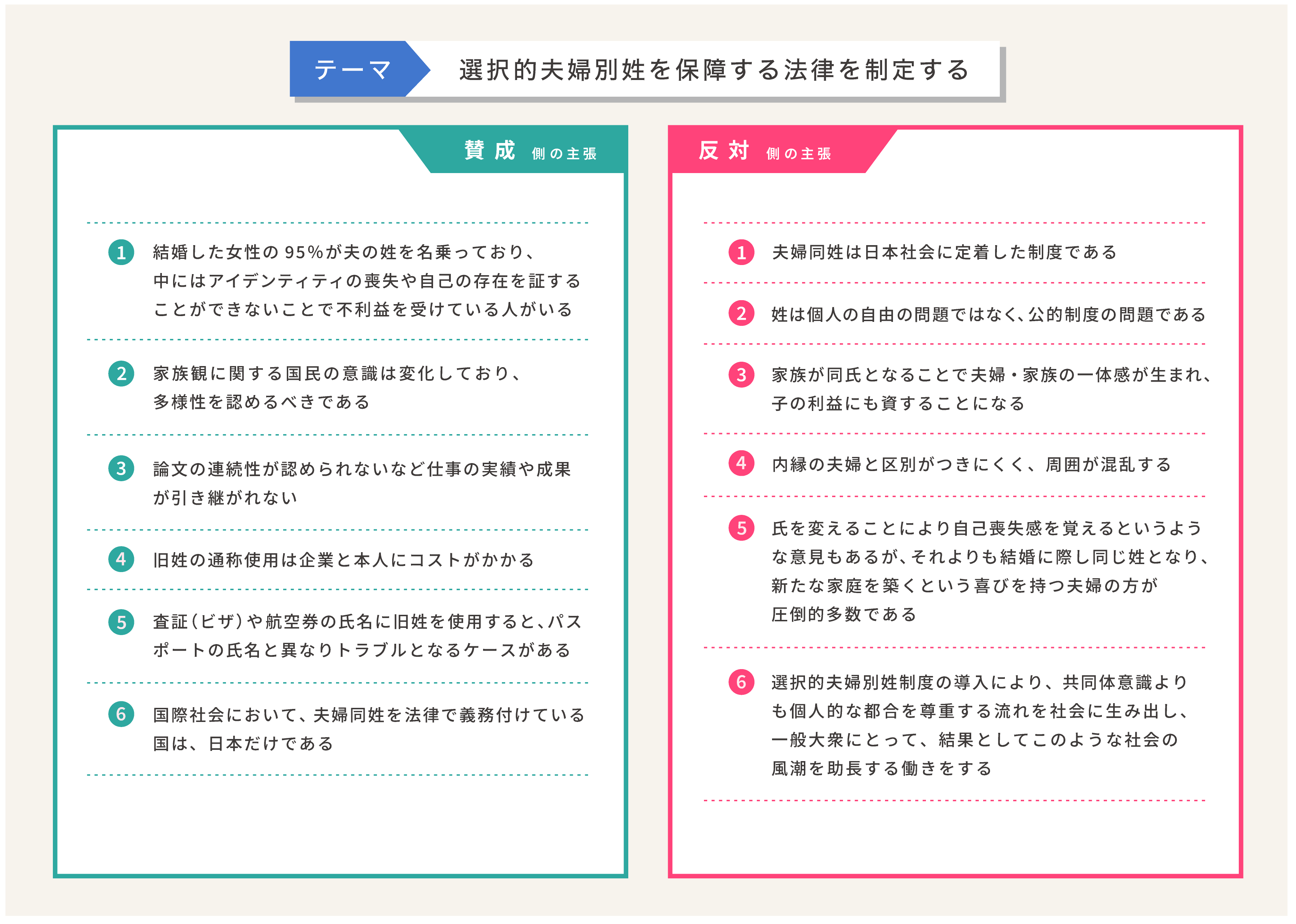Click teal number 4 circle in 賛成 list

(x=121, y=559)
